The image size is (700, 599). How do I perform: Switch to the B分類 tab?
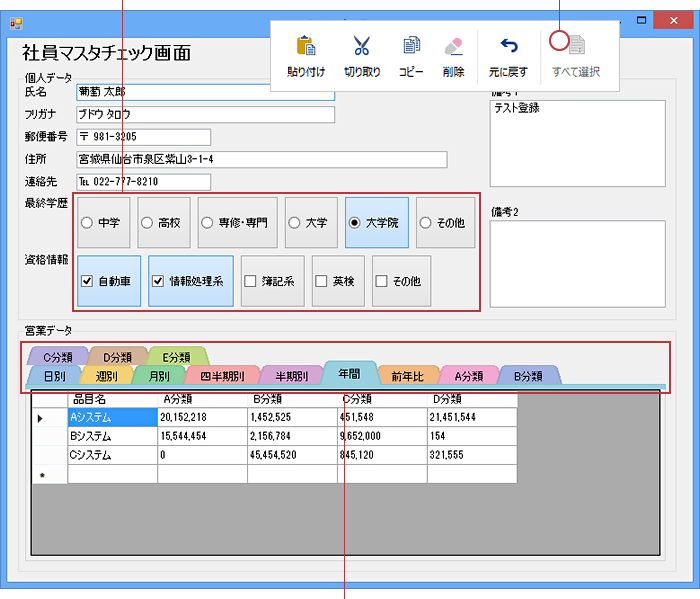529,376
